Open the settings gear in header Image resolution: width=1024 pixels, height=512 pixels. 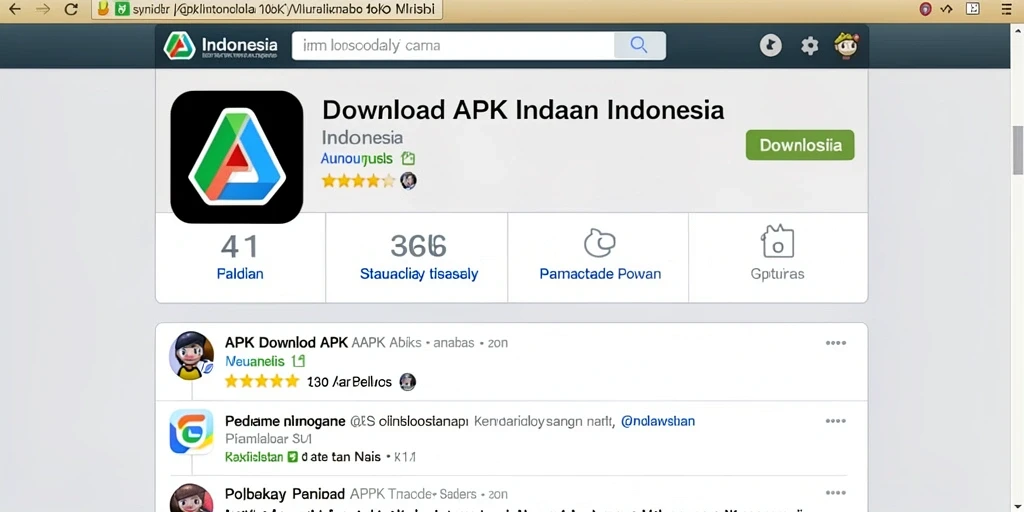810,46
